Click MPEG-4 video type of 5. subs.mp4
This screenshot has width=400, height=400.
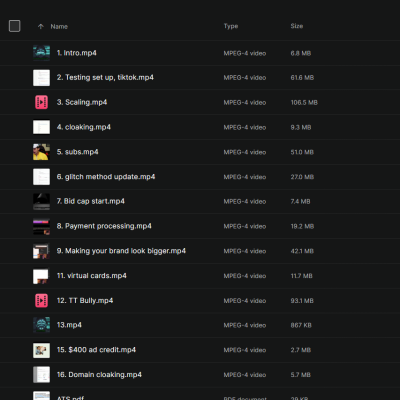tap(245, 152)
